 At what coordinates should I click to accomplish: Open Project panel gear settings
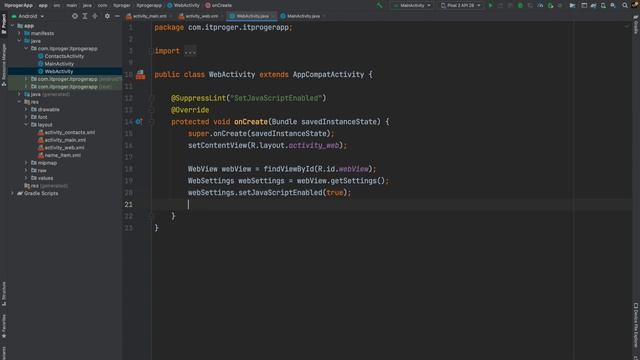(x=107, y=16)
